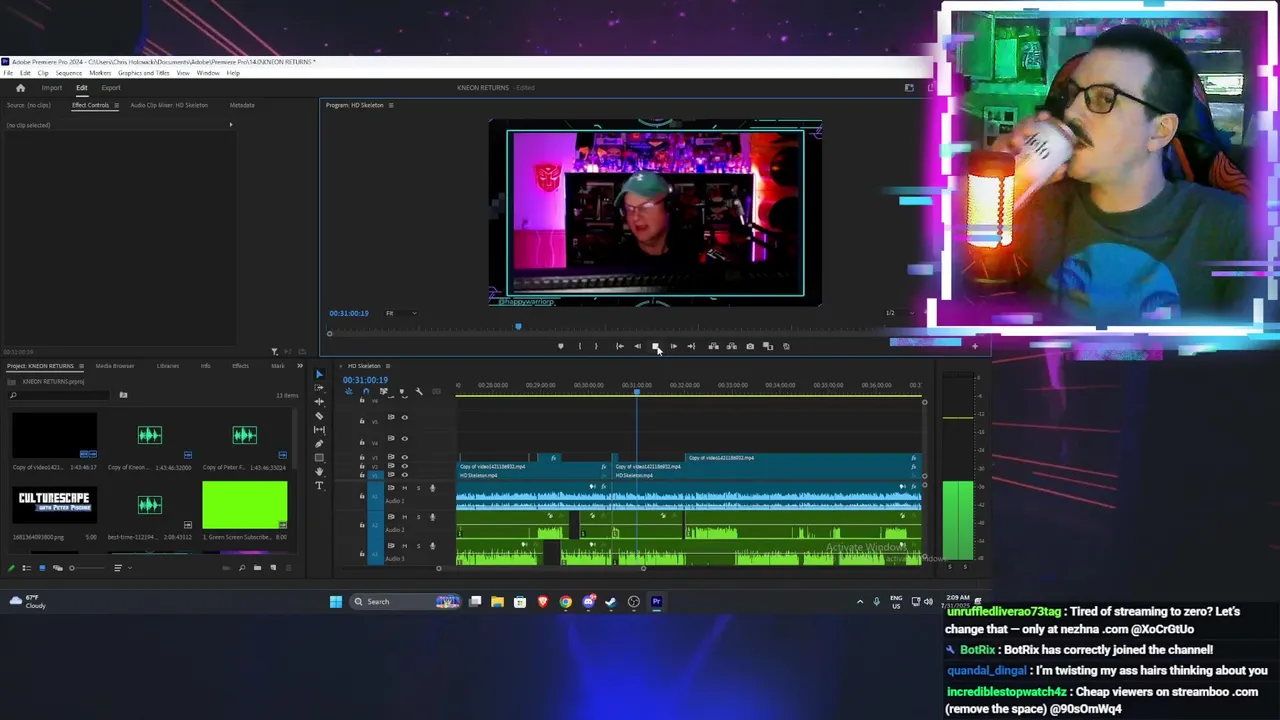Show hidden system tray icons

click(860, 602)
